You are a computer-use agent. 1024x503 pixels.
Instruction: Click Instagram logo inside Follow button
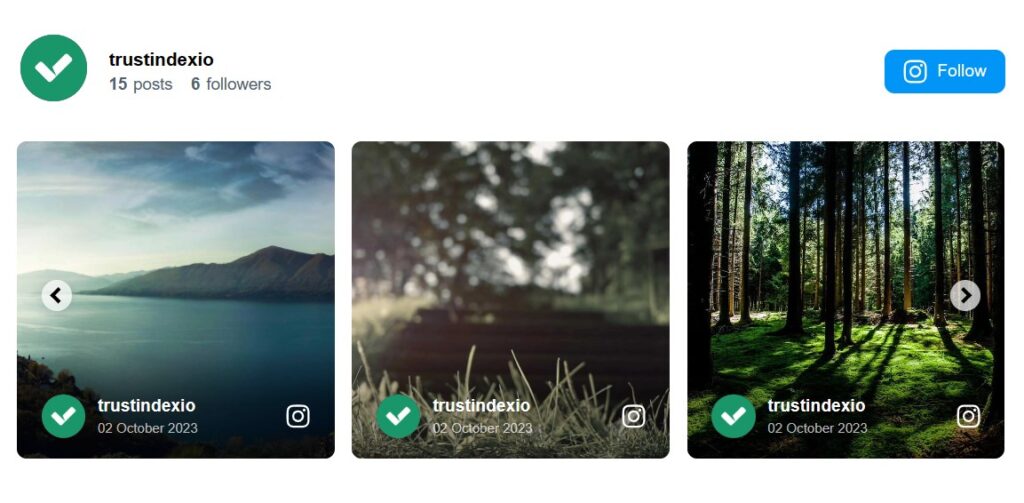tap(915, 71)
